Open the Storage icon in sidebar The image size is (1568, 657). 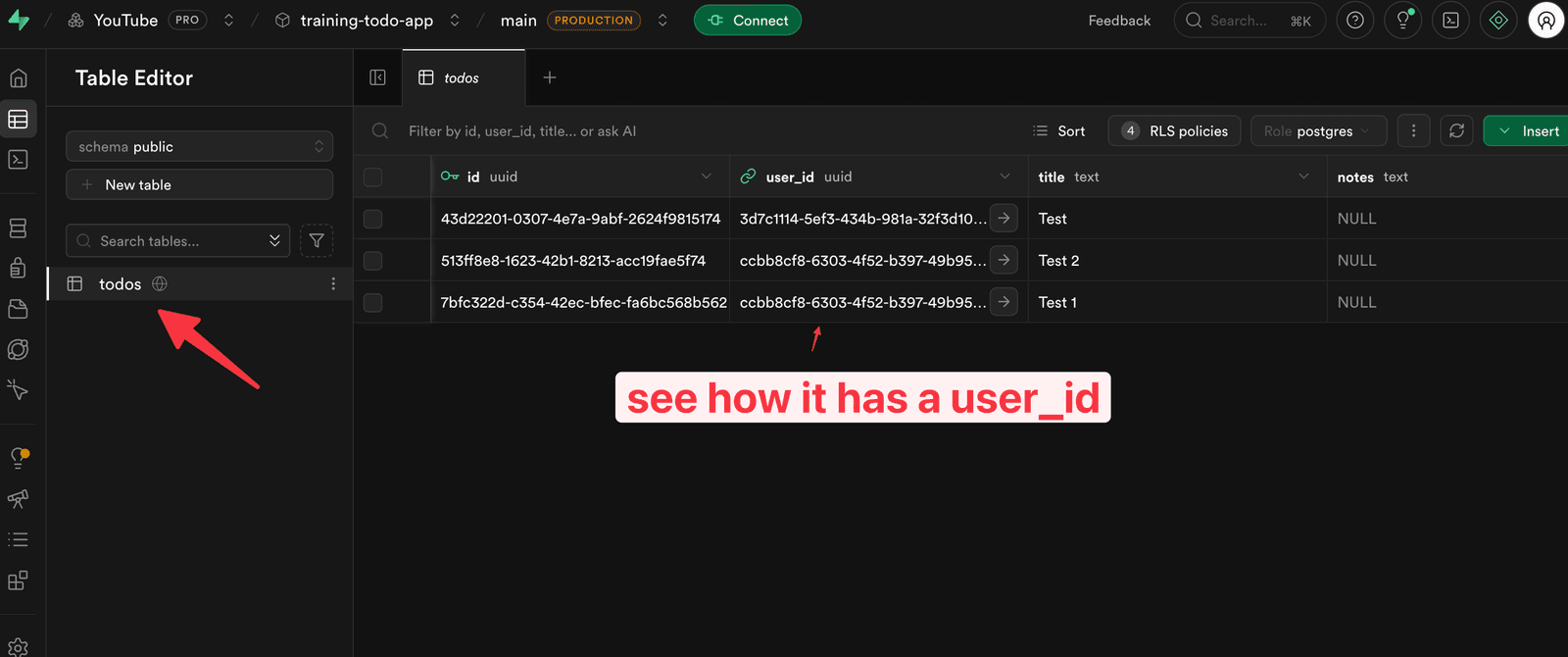click(x=18, y=309)
